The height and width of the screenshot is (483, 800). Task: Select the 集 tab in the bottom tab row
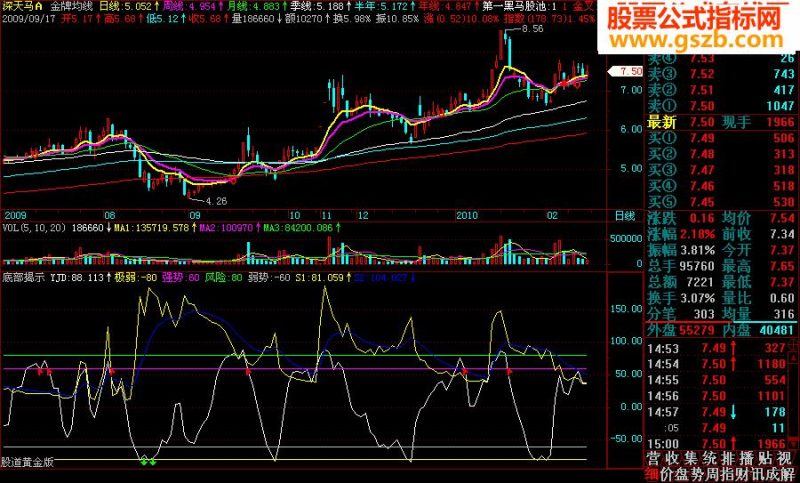692,457
